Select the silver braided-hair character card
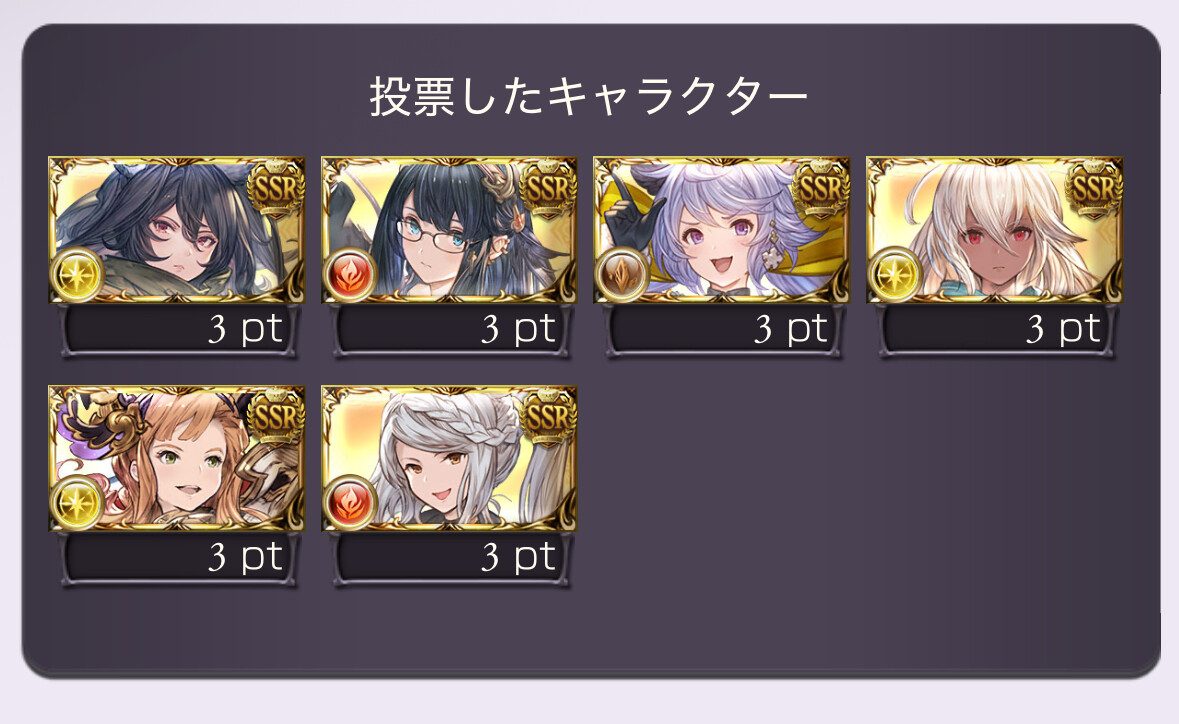1179x724 pixels. [450, 459]
